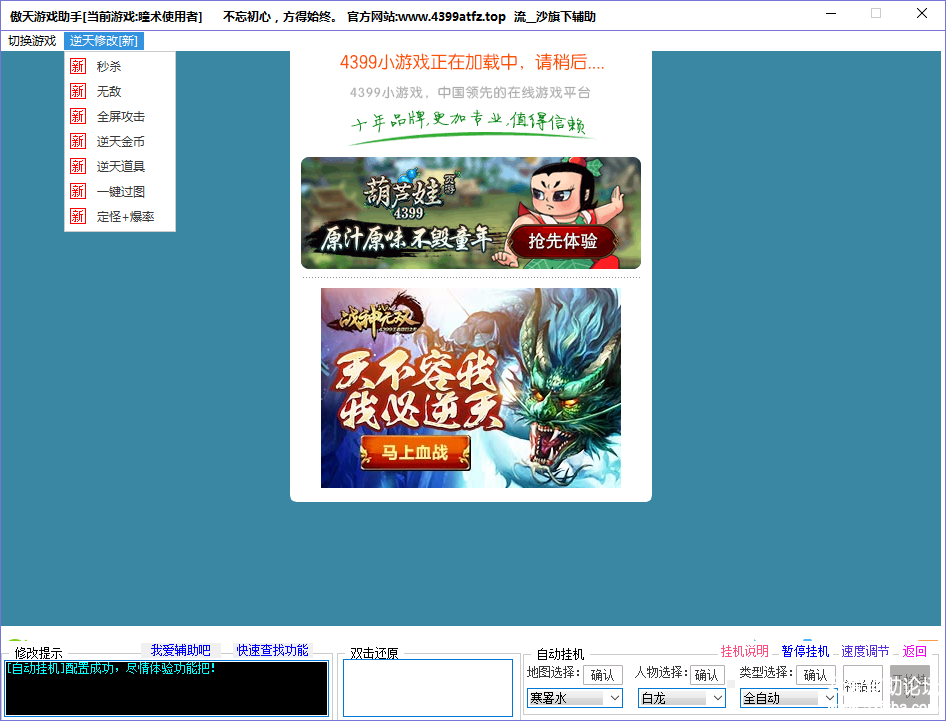This screenshot has height=721, width=946.
Task: Click the 自动挂机 group label
Action: [x=560, y=654]
